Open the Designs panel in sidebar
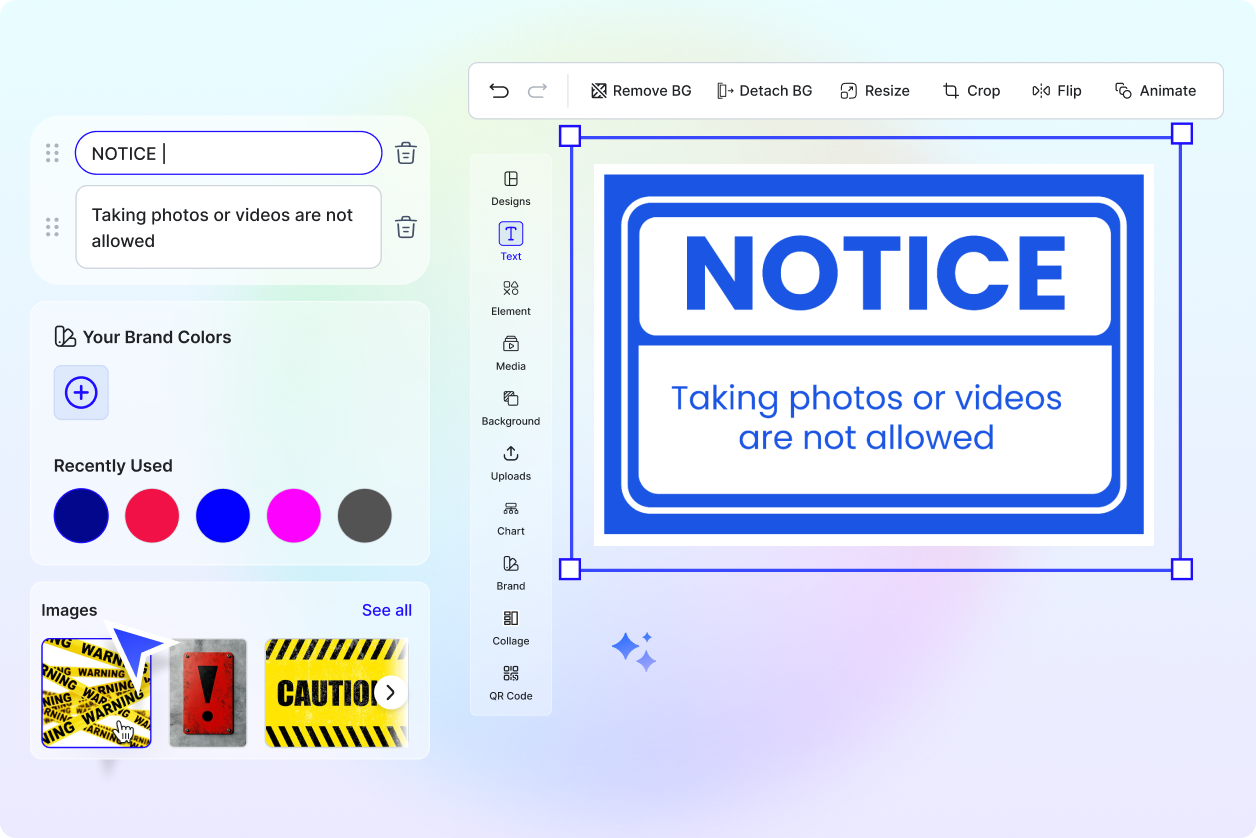The image size is (1256, 838). pos(511,187)
